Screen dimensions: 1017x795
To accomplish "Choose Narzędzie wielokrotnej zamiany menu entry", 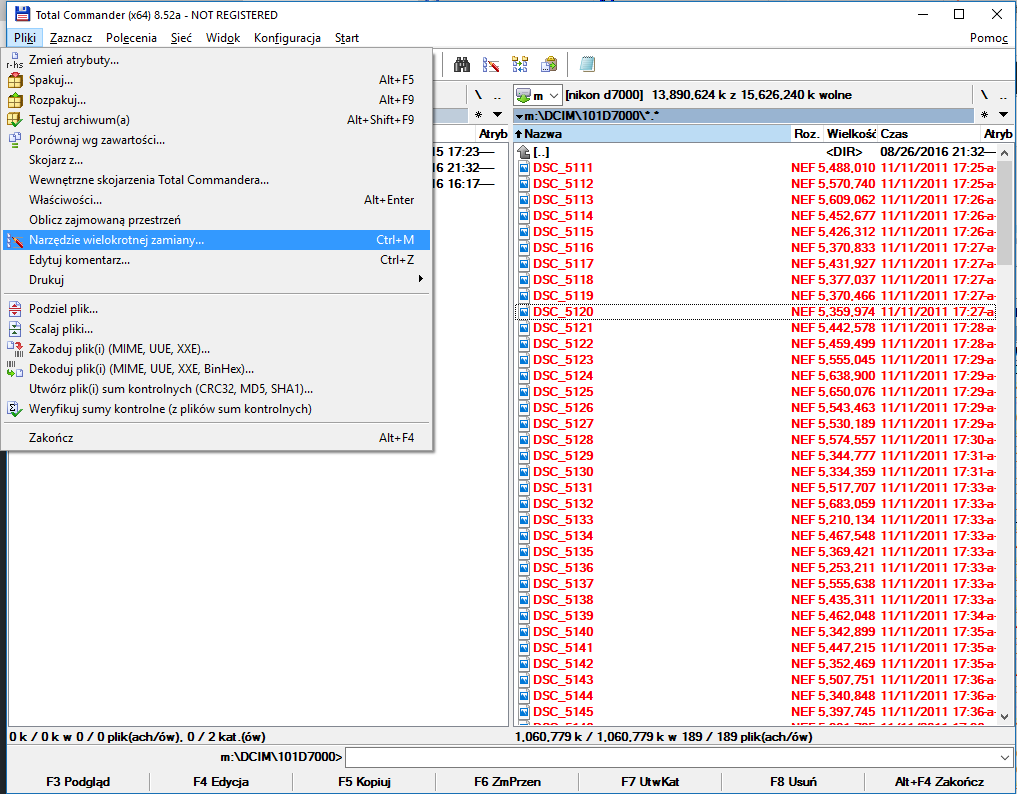I will click(x=217, y=240).
